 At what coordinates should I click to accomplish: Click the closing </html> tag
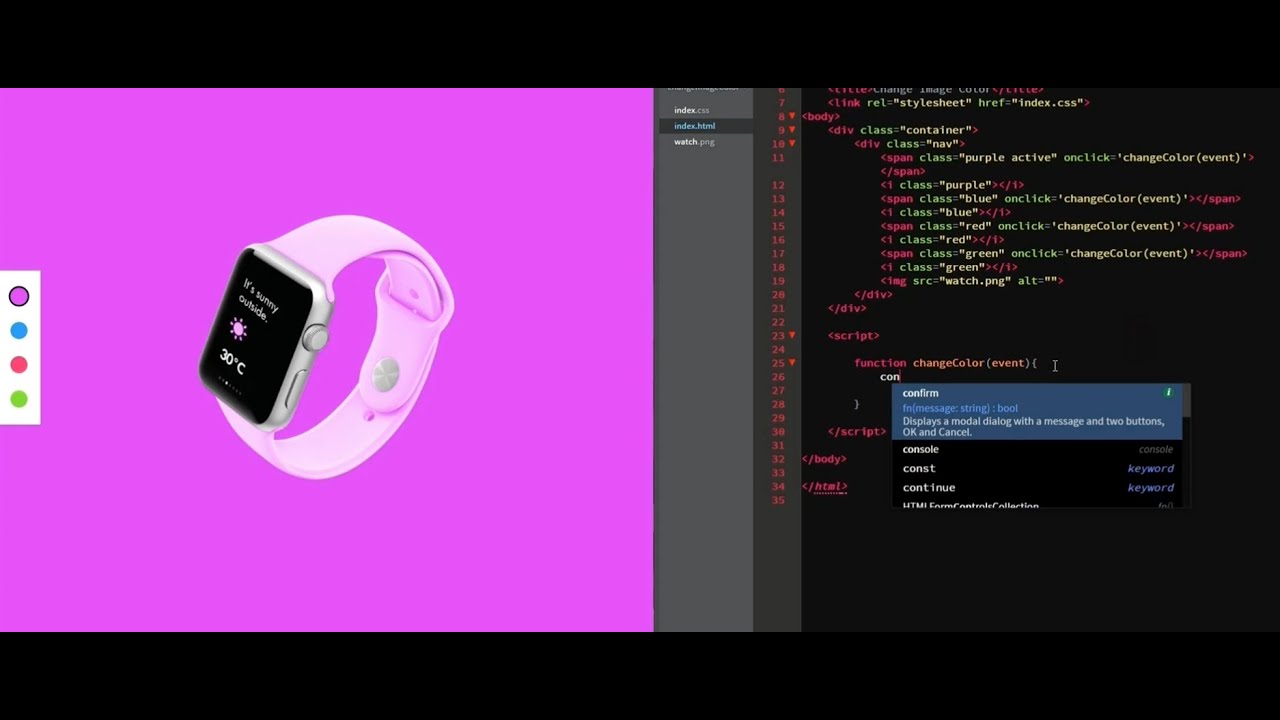tap(824, 487)
